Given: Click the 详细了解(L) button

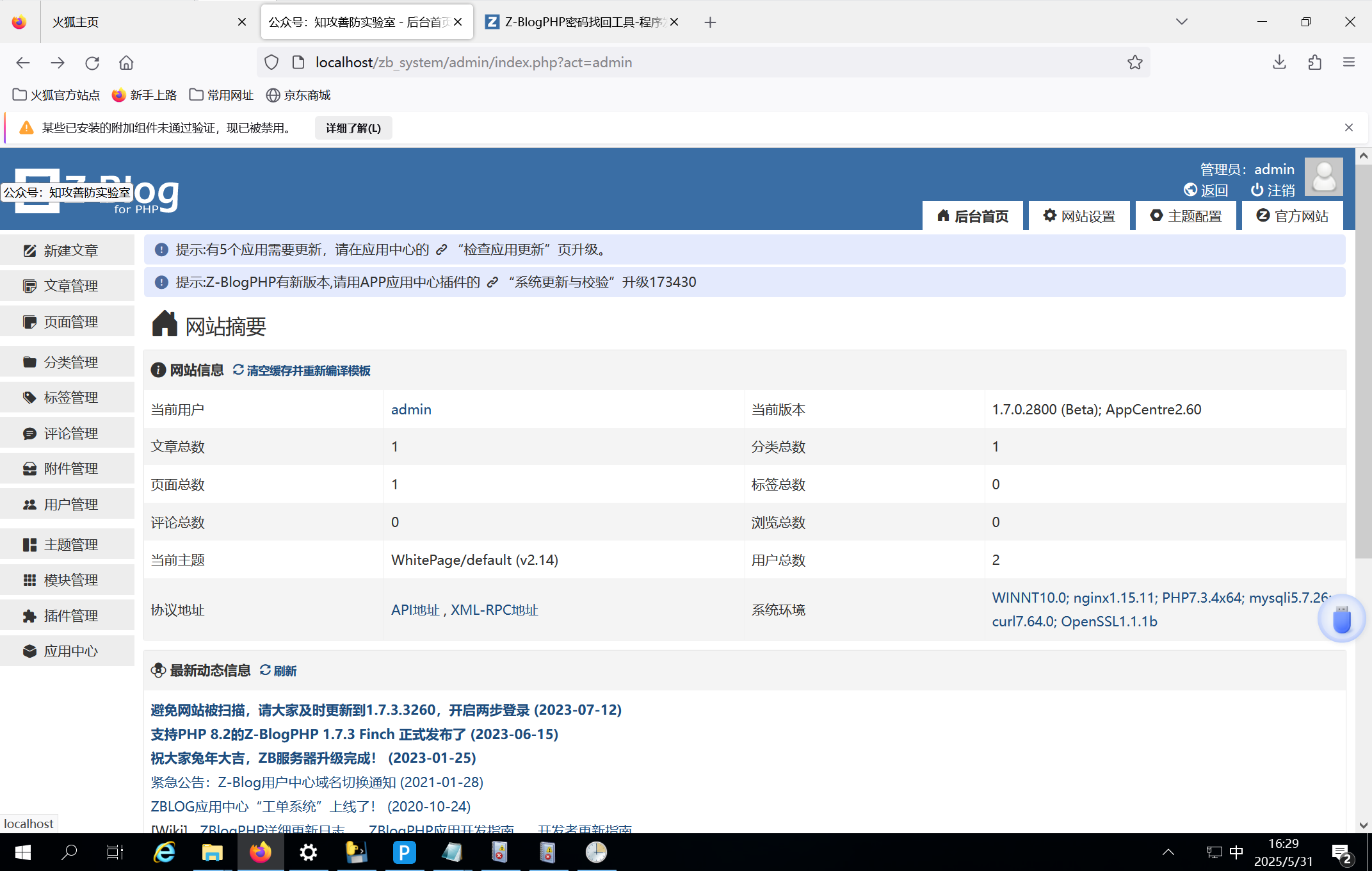Looking at the screenshot, I should pyautogui.click(x=353, y=128).
